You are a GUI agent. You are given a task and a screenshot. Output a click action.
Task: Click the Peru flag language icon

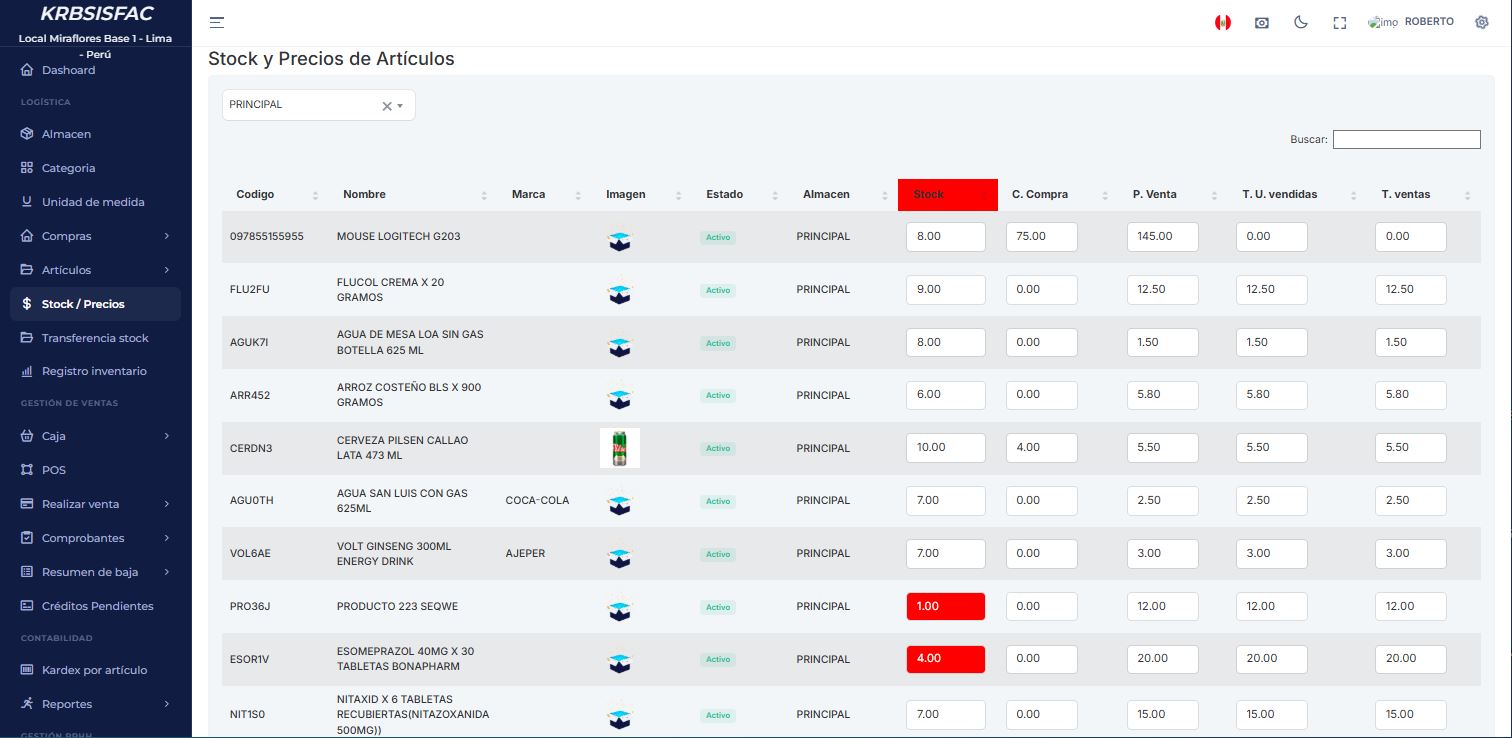(x=1222, y=22)
